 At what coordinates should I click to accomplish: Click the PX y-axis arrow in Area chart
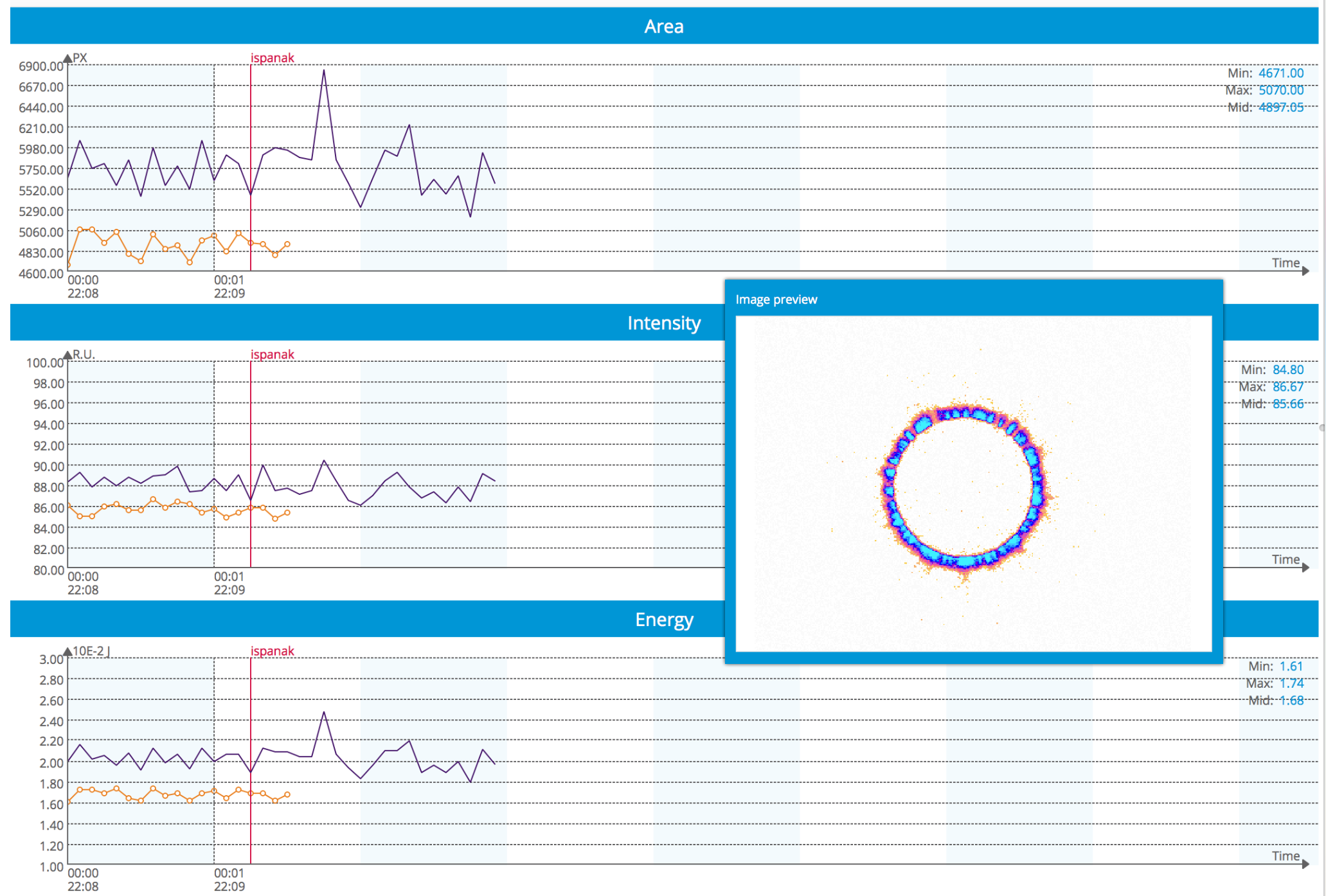(x=67, y=59)
